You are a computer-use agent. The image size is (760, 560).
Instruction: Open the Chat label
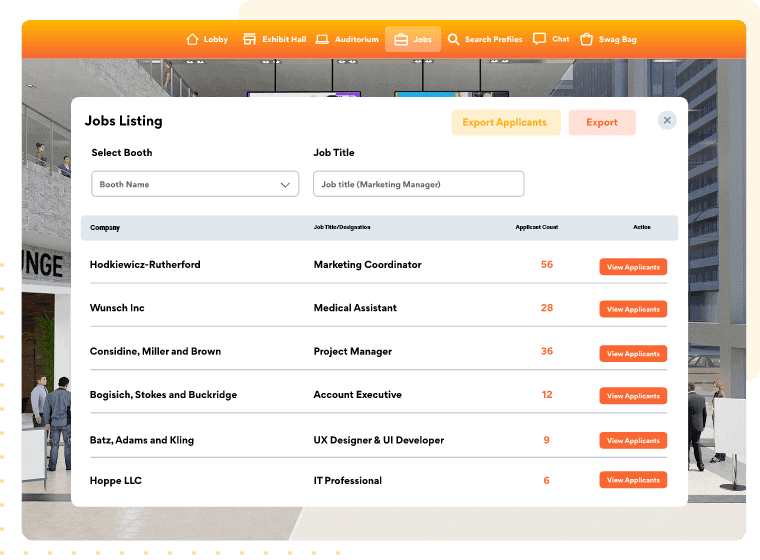coord(561,39)
